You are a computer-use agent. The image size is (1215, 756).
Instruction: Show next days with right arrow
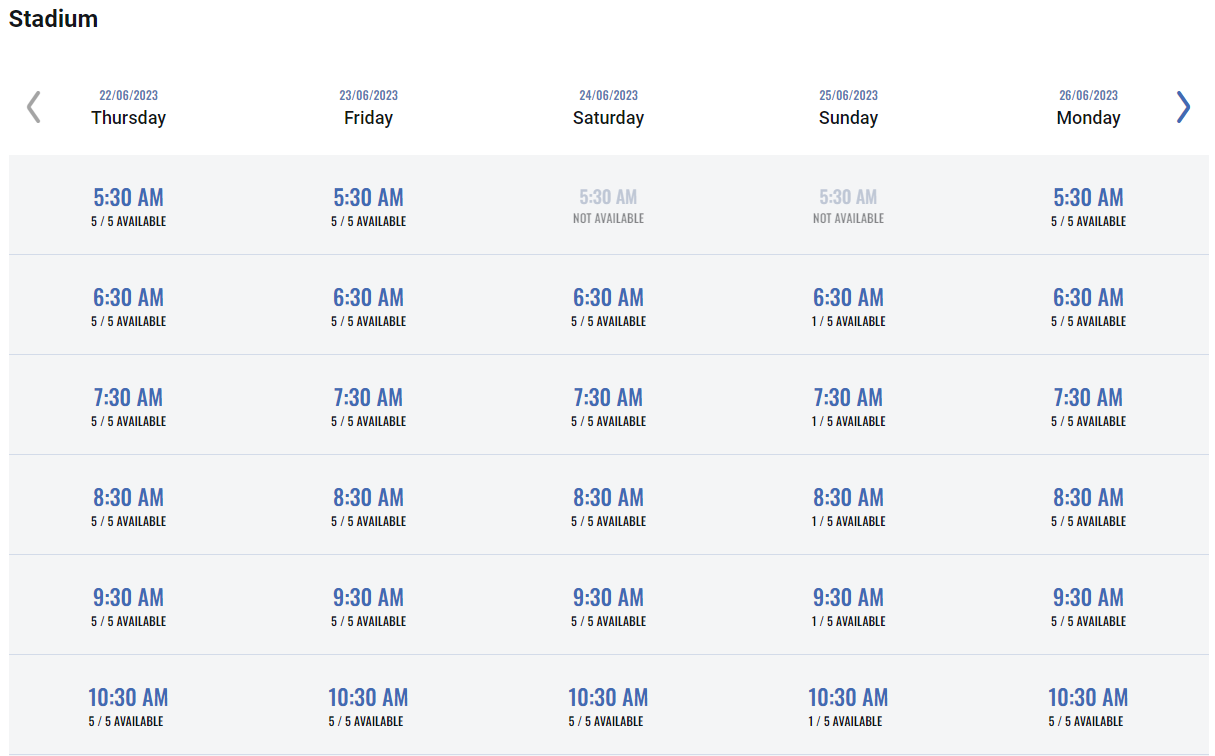click(1183, 107)
